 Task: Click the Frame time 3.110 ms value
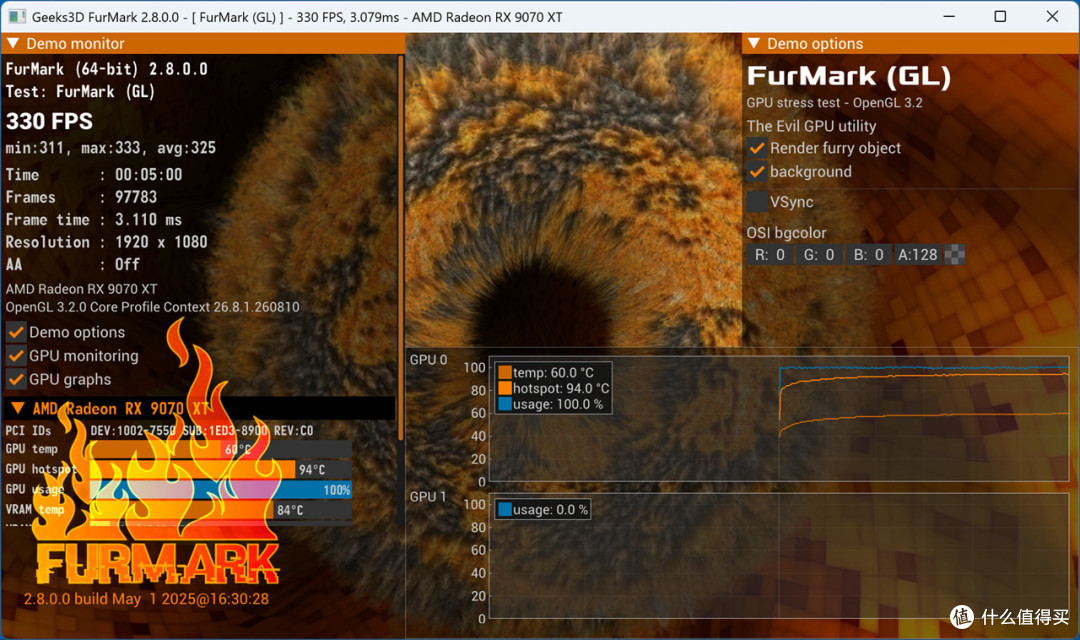coord(148,220)
